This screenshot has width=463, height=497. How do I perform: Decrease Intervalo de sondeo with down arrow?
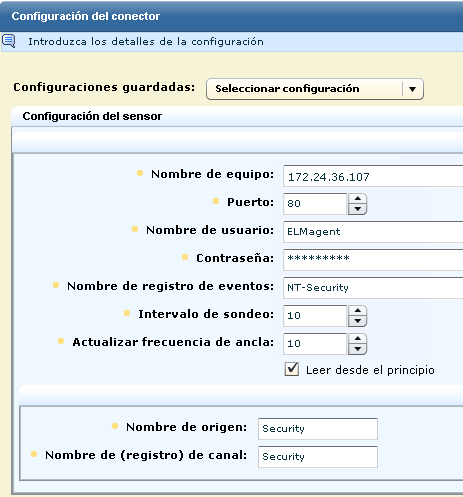pyautogui.click(x=357, y=321)
